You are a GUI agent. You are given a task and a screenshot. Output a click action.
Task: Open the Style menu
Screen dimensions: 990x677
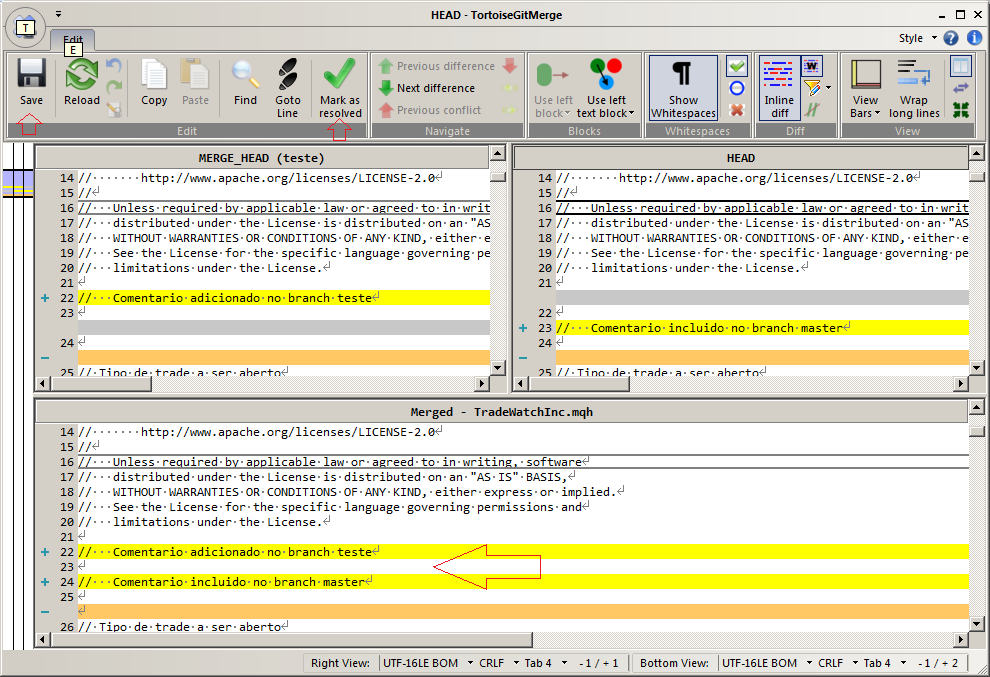[917, 38]
